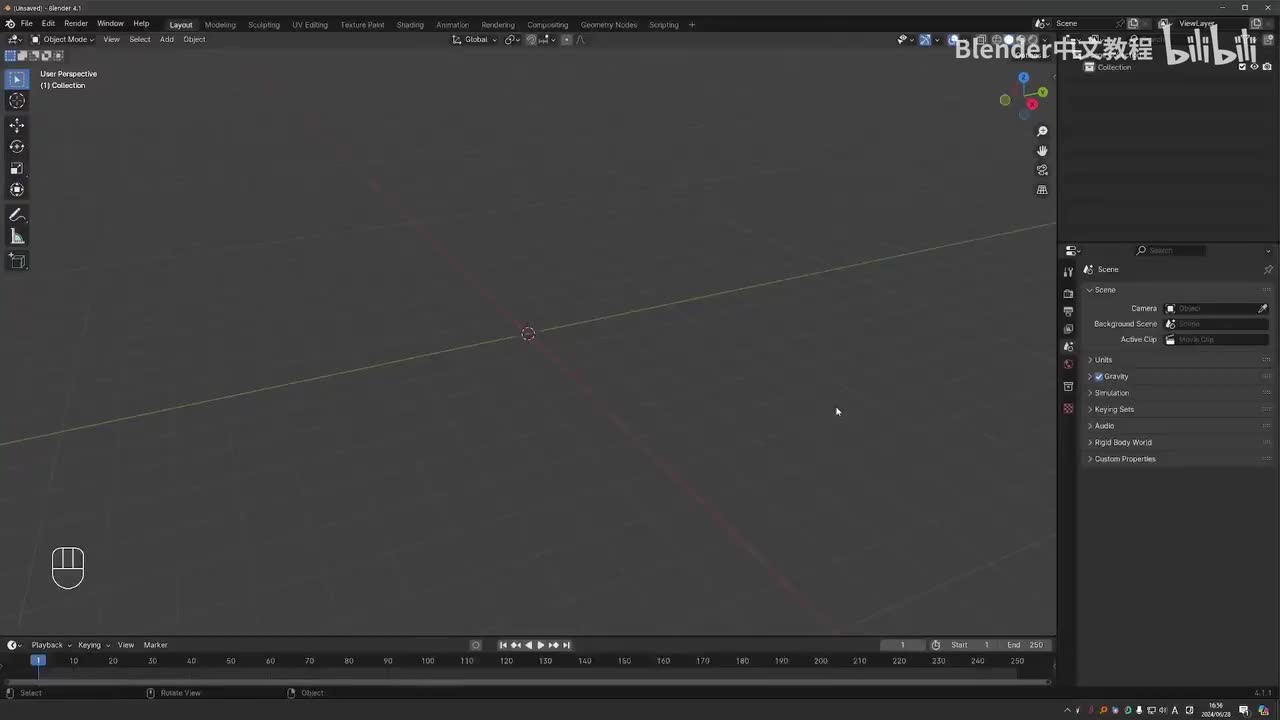Activate the Transform tool
This screenshot has width=1280, height=720.
pyautogui.click(x=17, y=189)
